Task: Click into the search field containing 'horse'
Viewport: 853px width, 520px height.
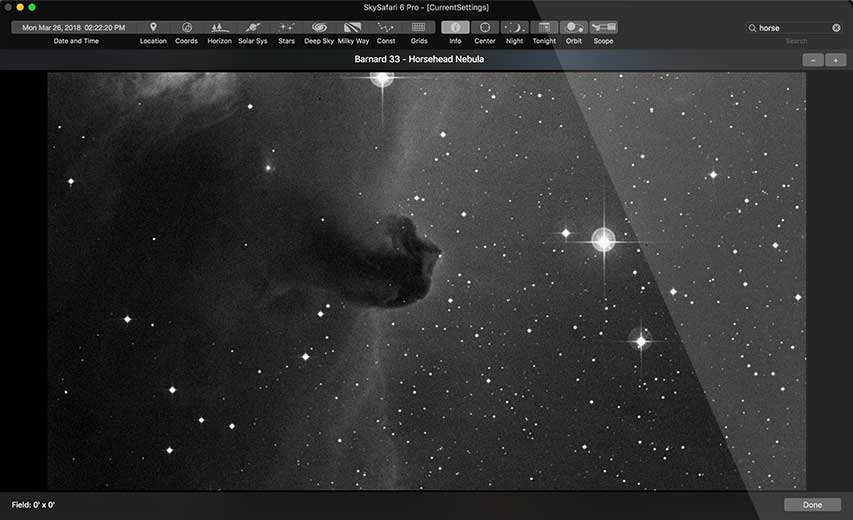Action: click(794, 28)
